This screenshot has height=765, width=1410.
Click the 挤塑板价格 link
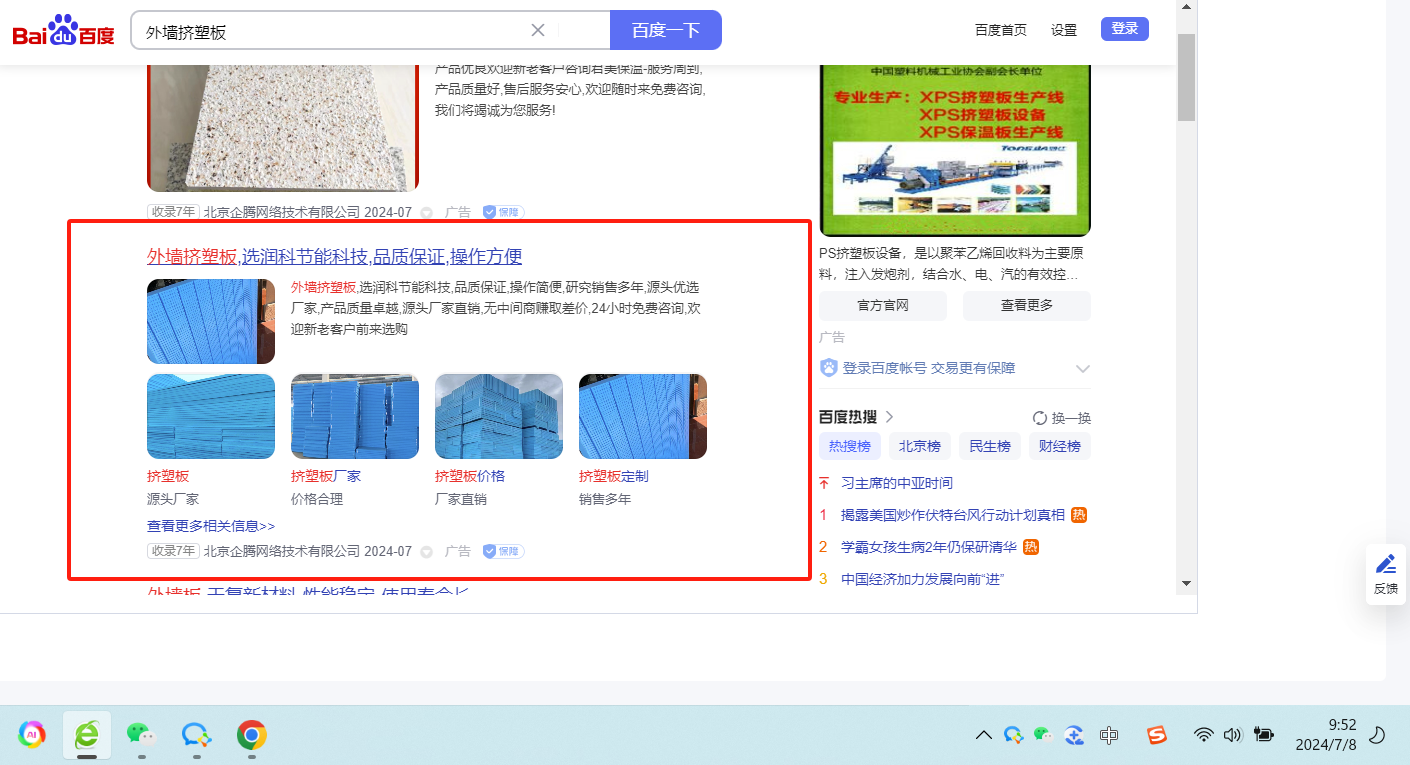click(470, 476)
